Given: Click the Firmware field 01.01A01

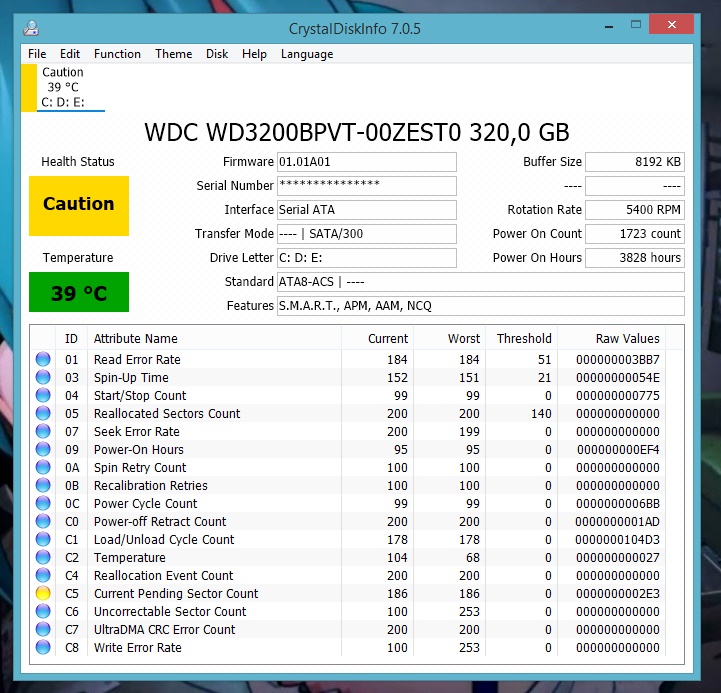Looking at the screenshot, I should [x=366, y=162].
